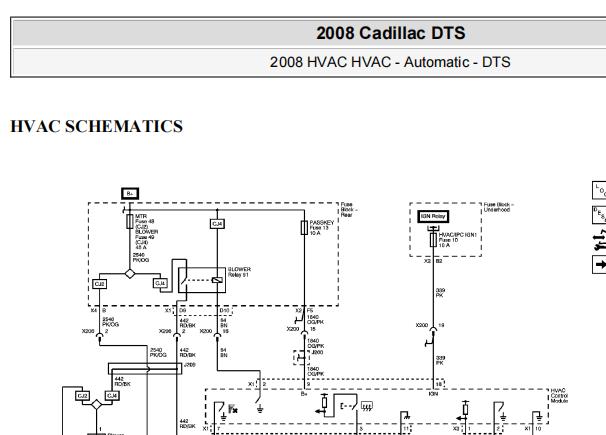The height and width of the screenshot is (435, 606).
Task: Click the '2008 HVAC HVAC - Automatic - DTS' subtitle
Action: [390, 62]
